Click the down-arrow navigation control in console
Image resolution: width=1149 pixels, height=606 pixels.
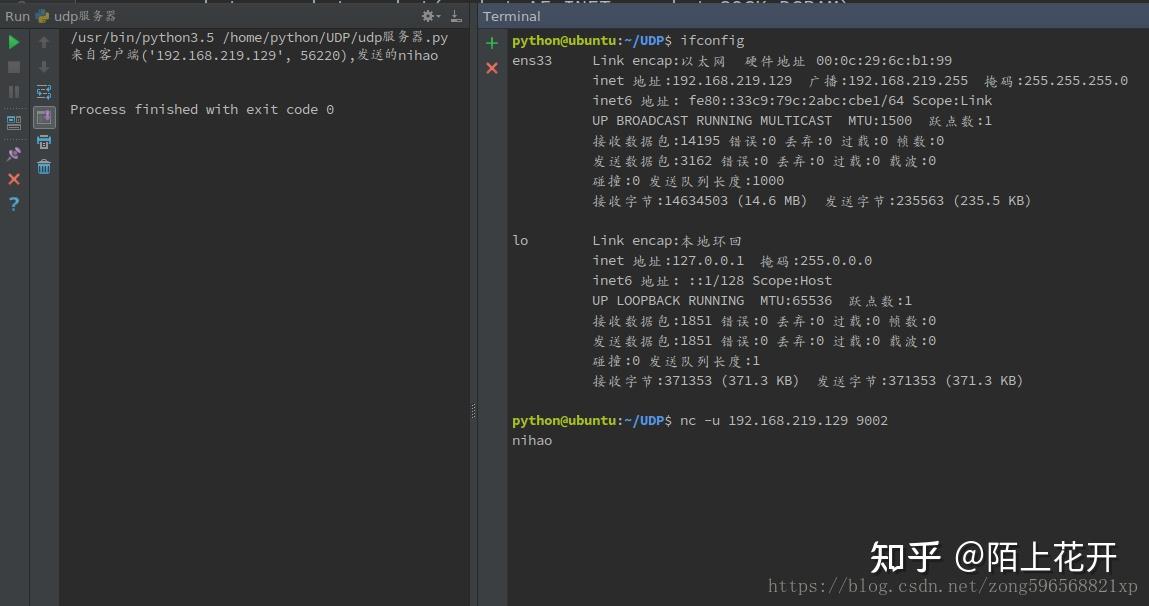coord(44,67)
